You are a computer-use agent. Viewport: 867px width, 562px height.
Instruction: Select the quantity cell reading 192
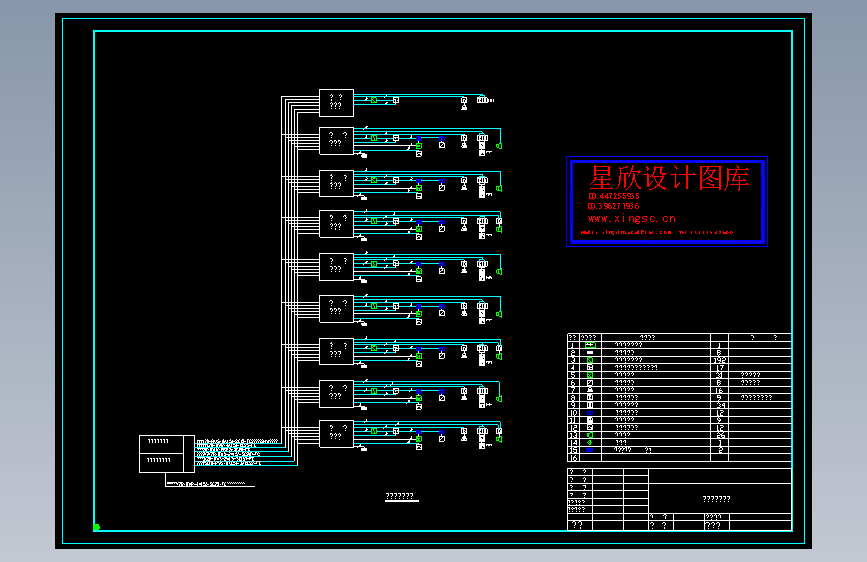coord(719,360)
